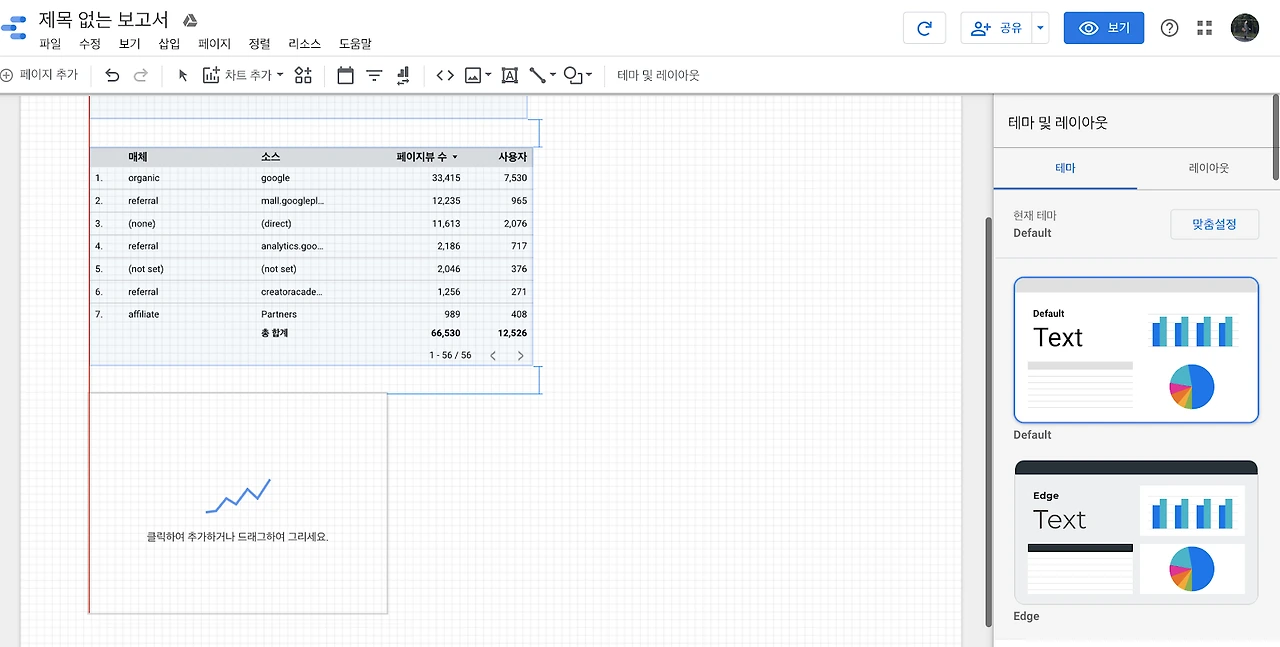The image size is (1280, 647).
Task: Click the redo arrow icon
Action: [x=141, y=75]
